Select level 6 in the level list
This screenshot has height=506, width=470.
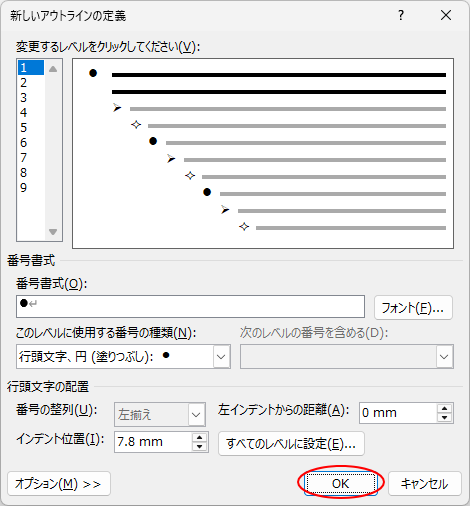31,143
